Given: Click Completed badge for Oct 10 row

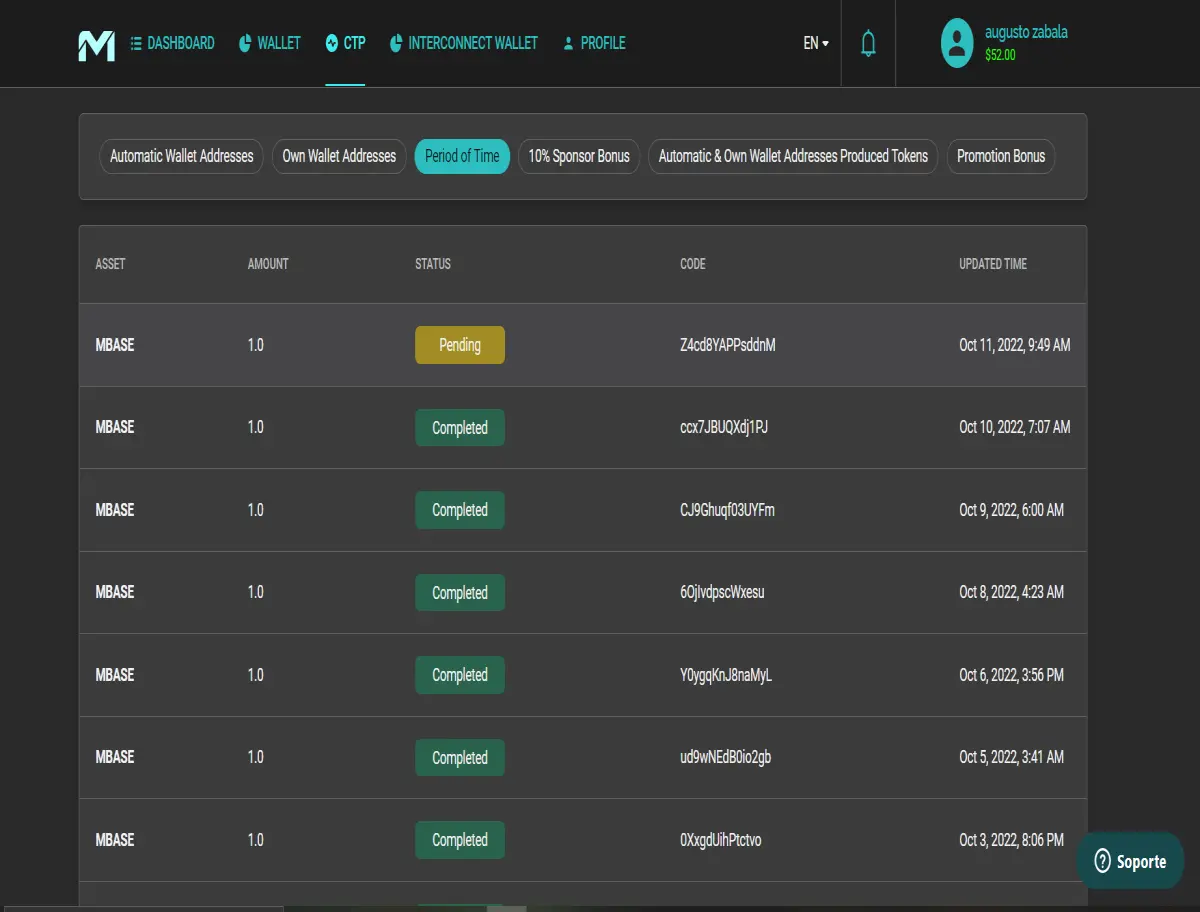Looking at the screenshot, I should click(460, 428).
